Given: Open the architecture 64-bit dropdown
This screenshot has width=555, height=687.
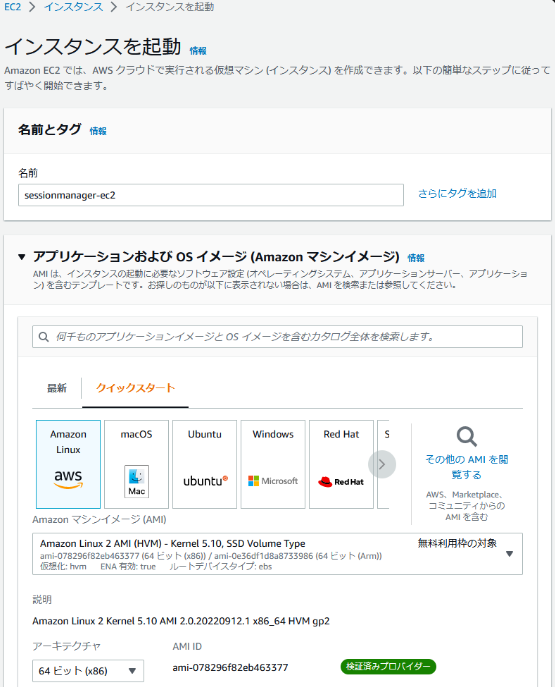Looking at the screenshot, I should point(88,671).
